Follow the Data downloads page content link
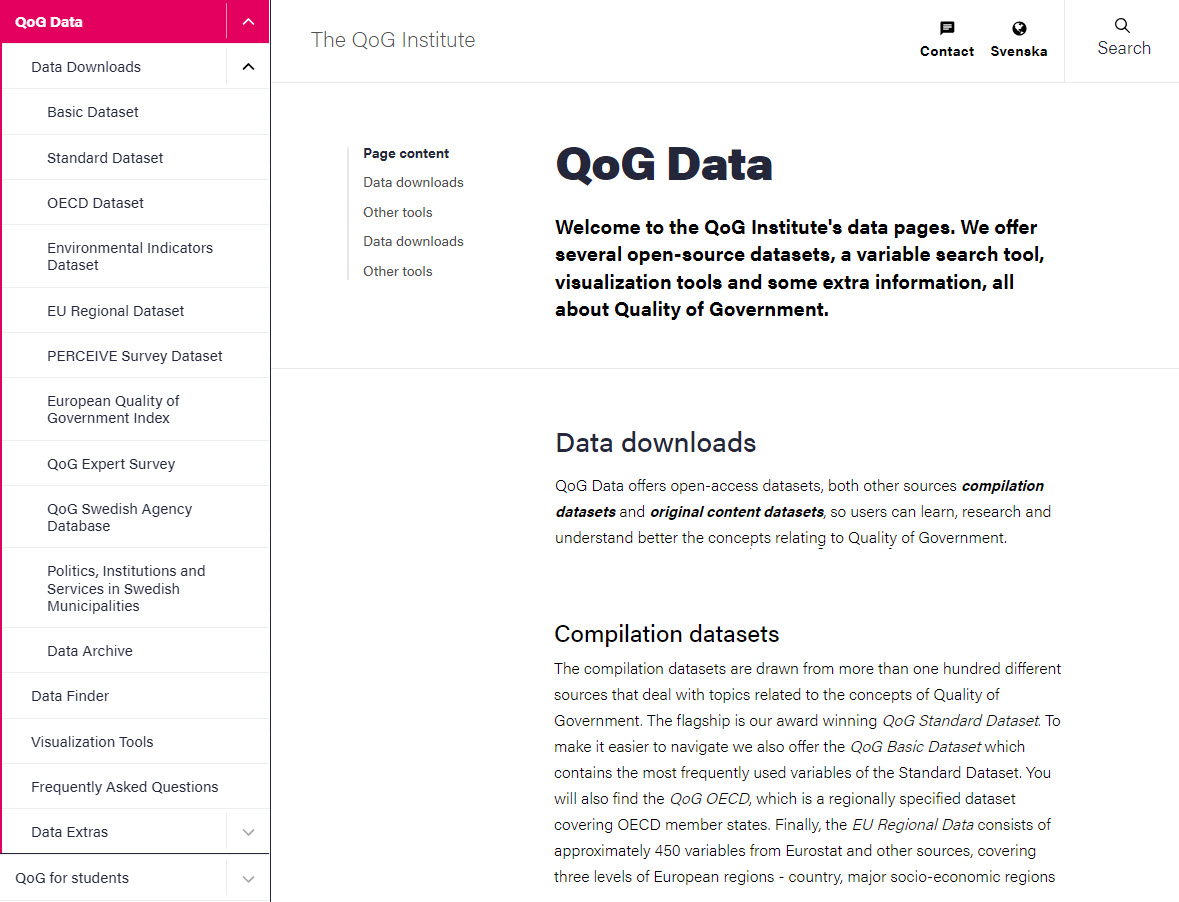Screen dimensions: 1179x902 [413, 181]
